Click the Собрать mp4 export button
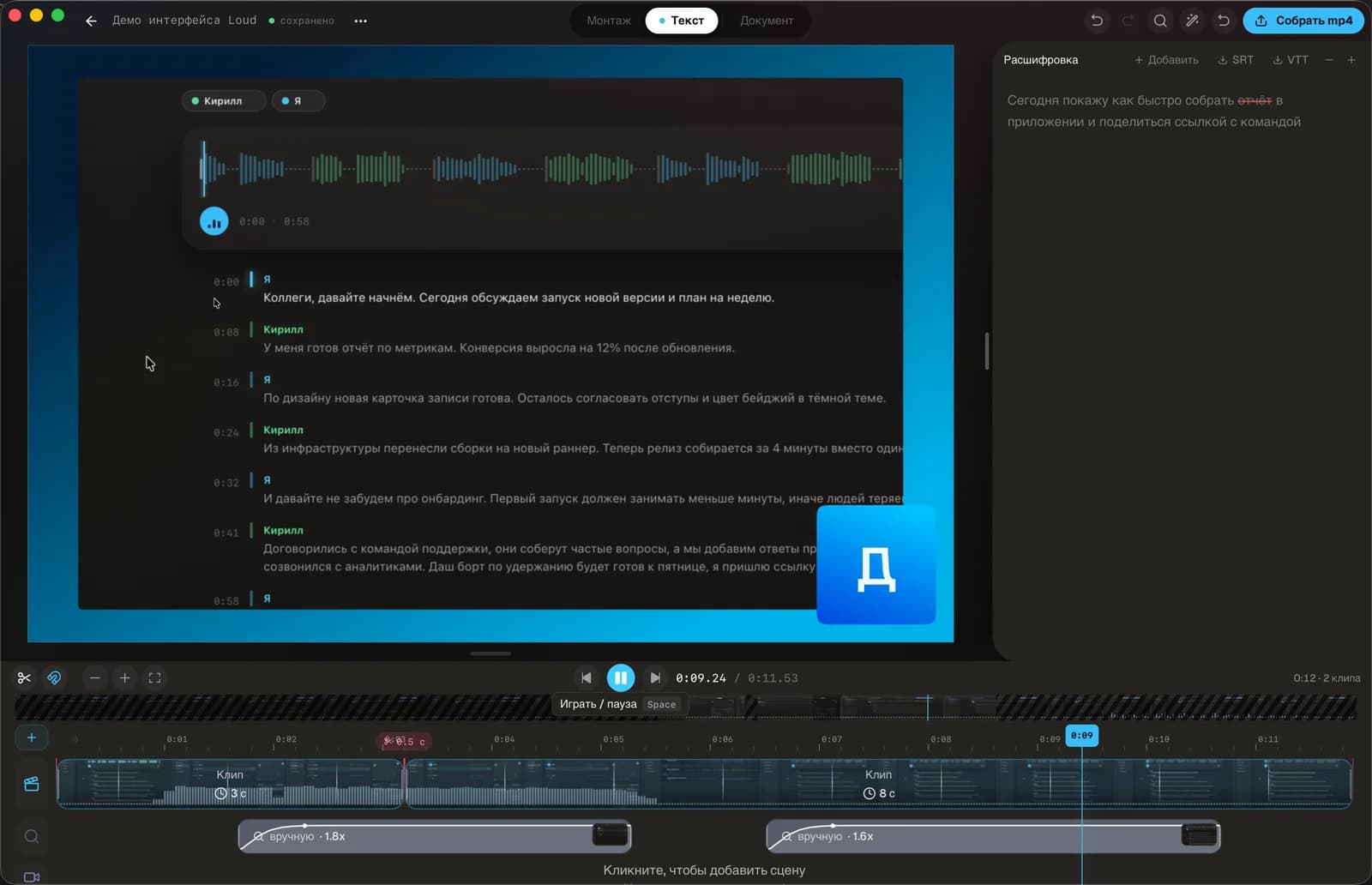 pos(1303,21)
